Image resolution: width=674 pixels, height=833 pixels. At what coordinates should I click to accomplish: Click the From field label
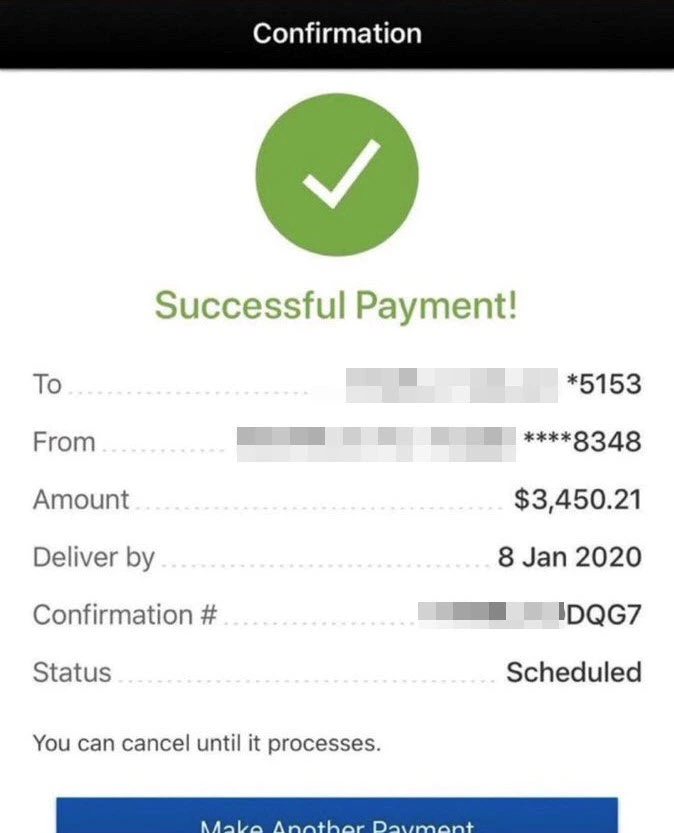(x=64, y=442)
